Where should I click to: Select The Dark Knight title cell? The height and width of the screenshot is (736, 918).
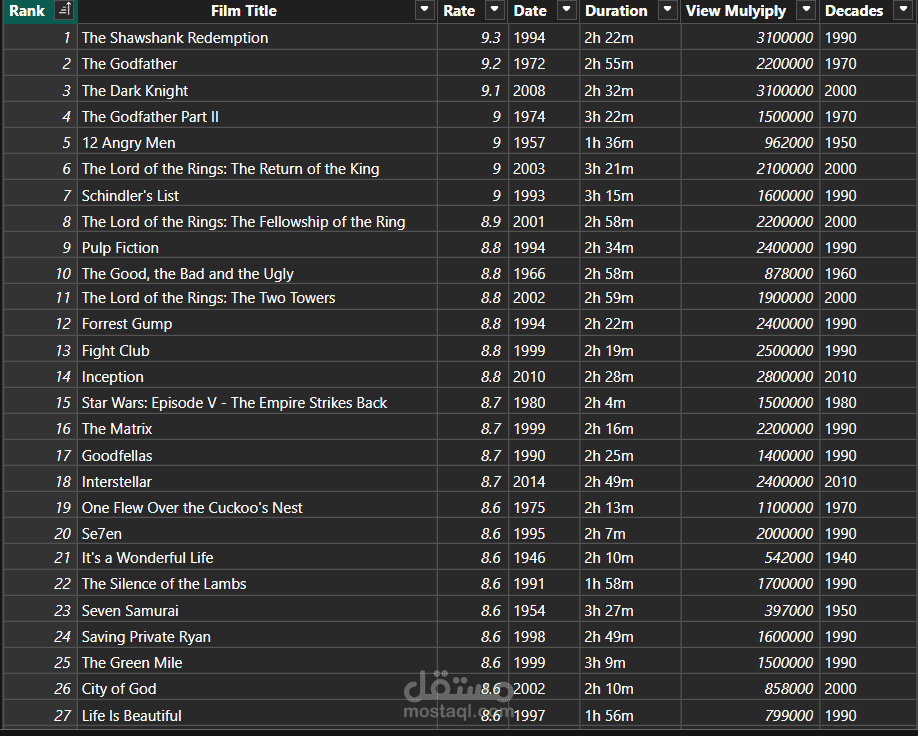pos(258,90)
